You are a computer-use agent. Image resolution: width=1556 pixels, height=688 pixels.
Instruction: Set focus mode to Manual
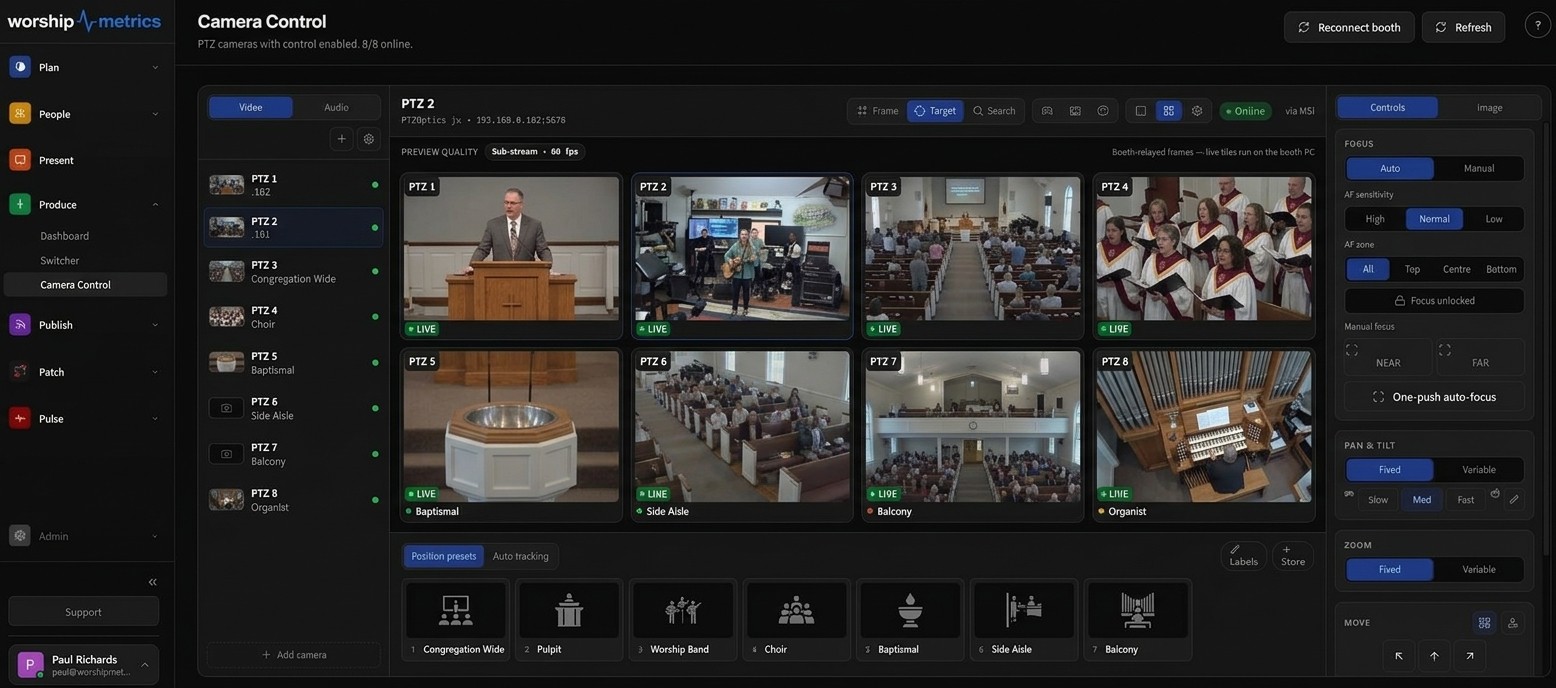point(1479,168)
